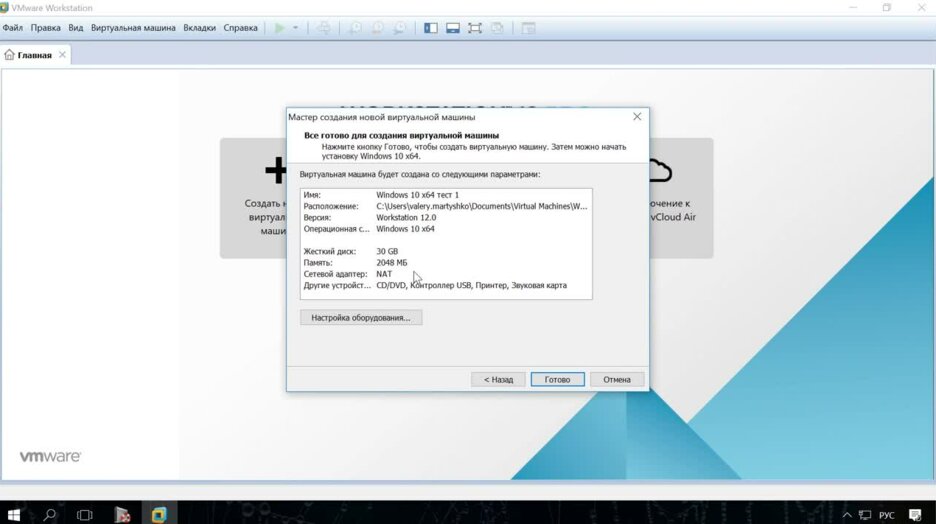
Task: Select the NAT network adapter value
Action: (384, 275)
